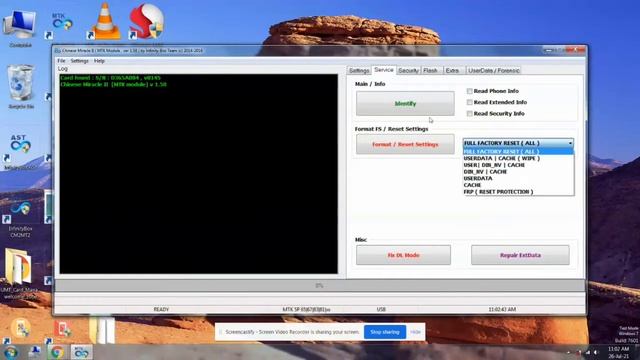Click the Identify button
Screen dimensions: 640x360
coord(405,103)
